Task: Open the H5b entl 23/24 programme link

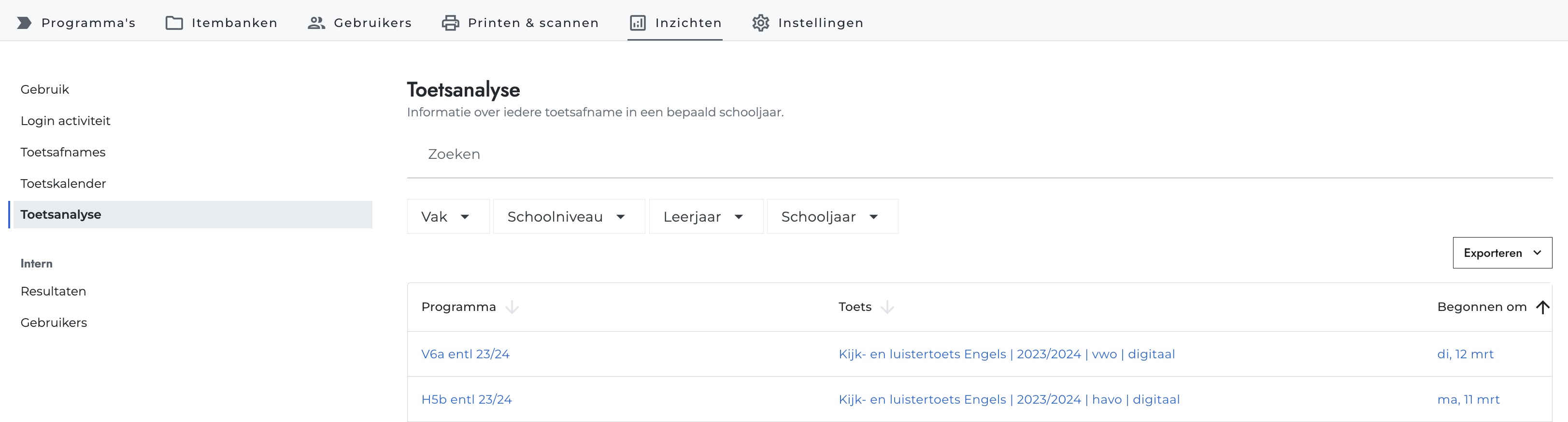Action: click(466, 399)
